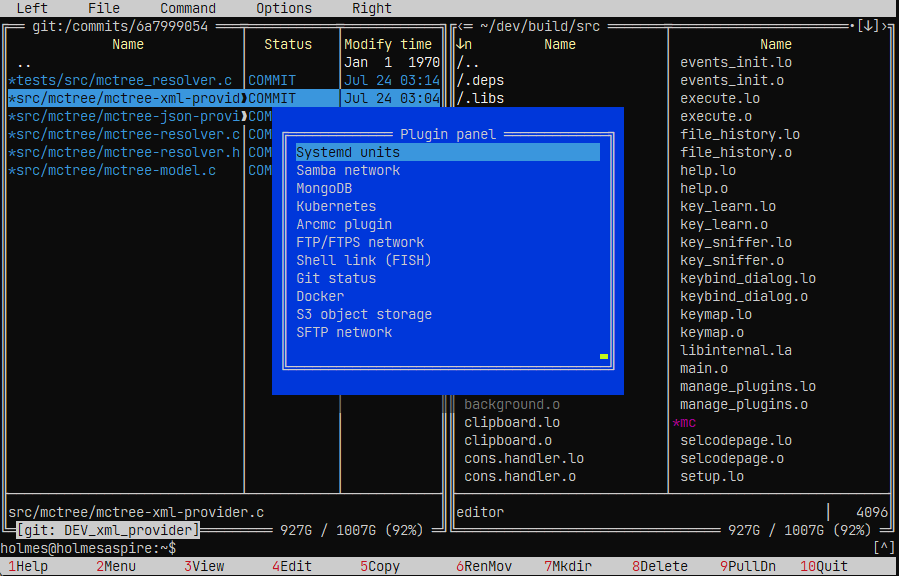This screenshot has width=899, height=576.
Task: Click the panel back arrow <= indicator
Action: point(463,26)
